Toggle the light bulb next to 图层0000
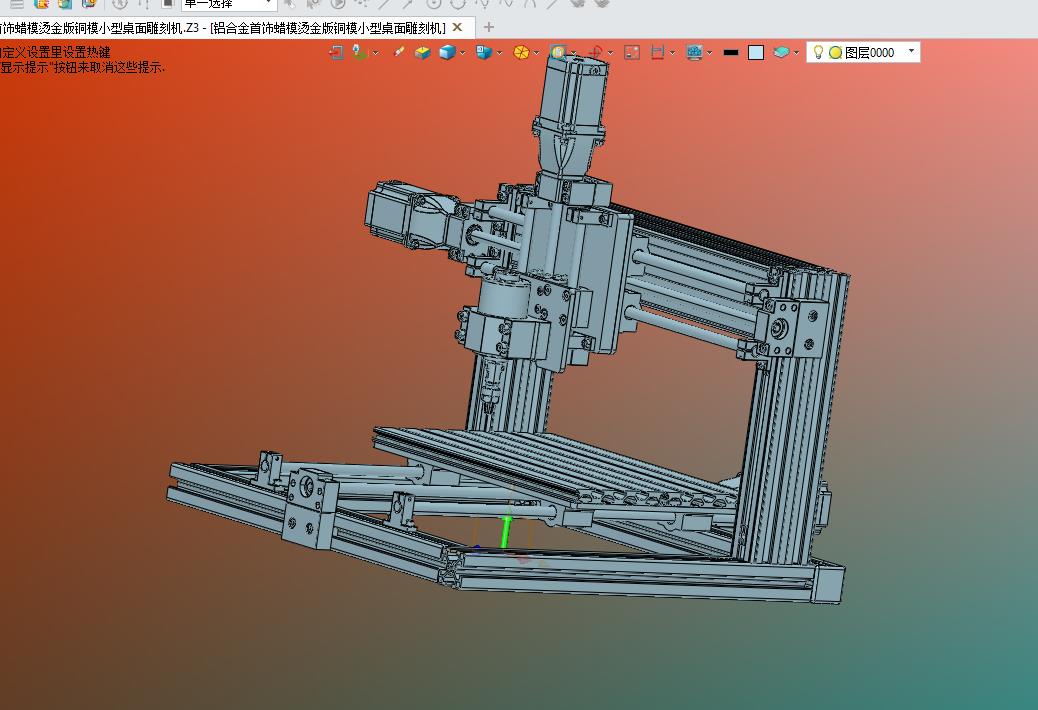The height and width of the screenshot is (710, 1038). pyautogui.click(x=818, y=52)
